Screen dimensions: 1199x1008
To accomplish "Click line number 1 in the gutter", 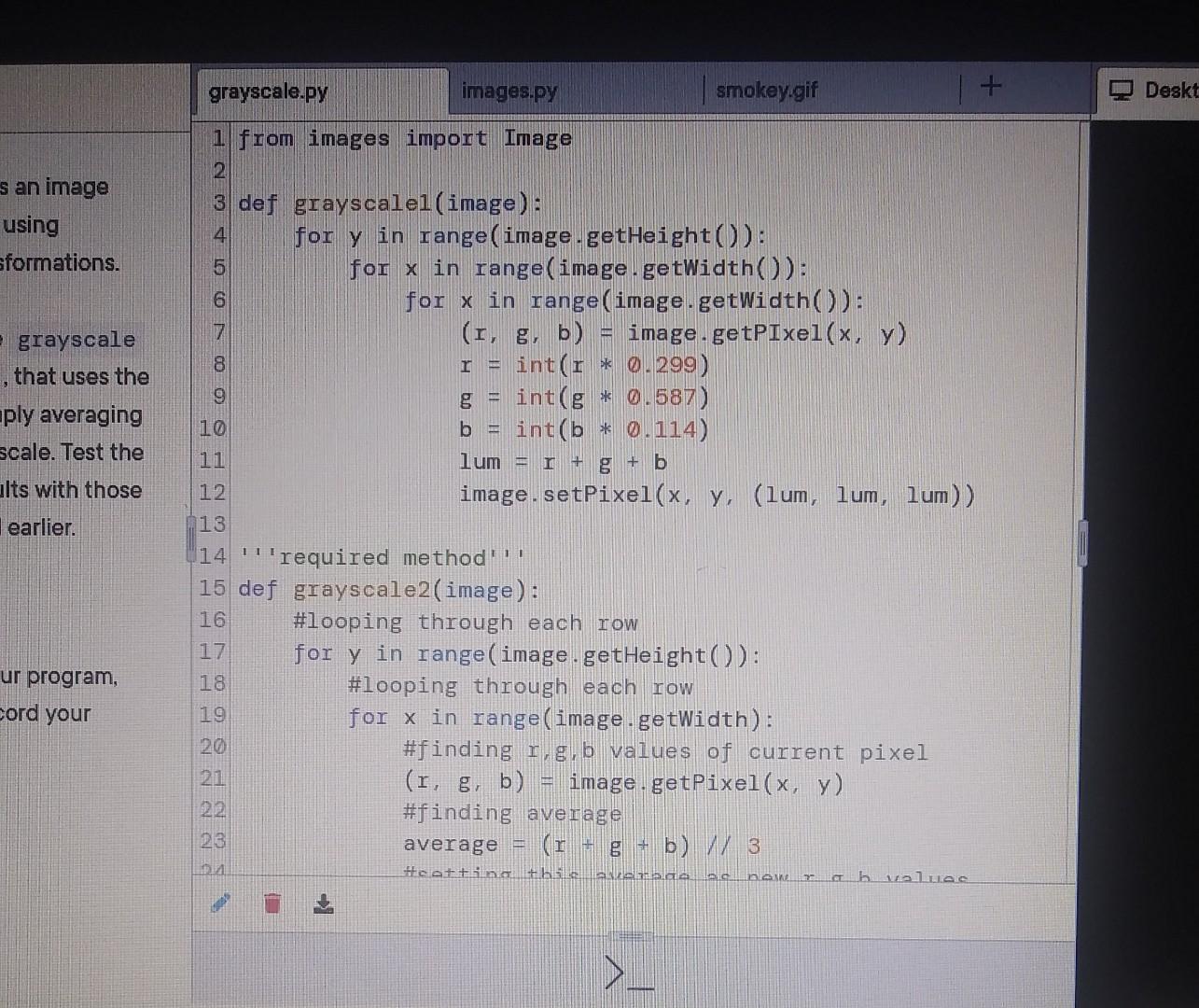I will coord(216,138).
